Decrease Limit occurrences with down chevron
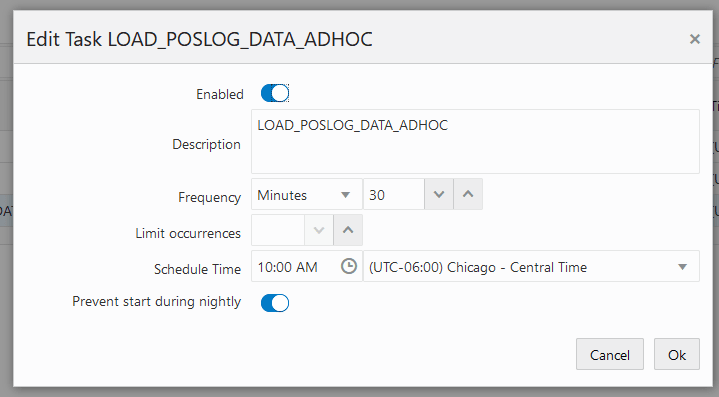The image size is (719, 397). 319,230
